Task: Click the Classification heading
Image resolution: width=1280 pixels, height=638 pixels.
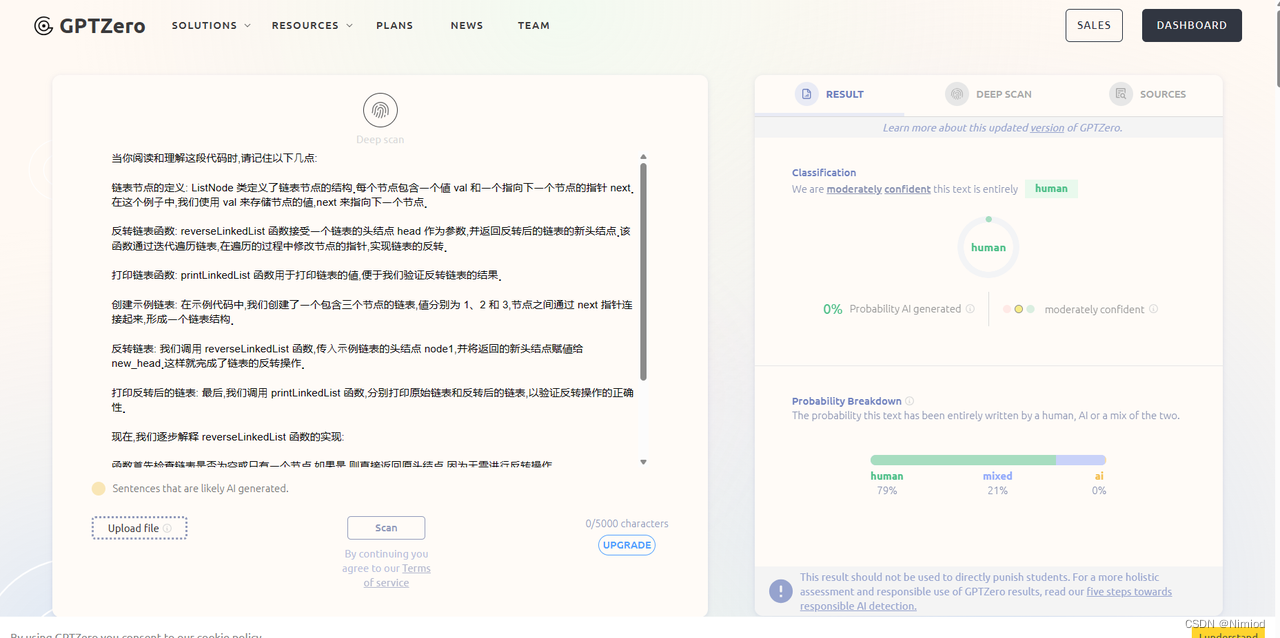Action: (x=824, y=172)
